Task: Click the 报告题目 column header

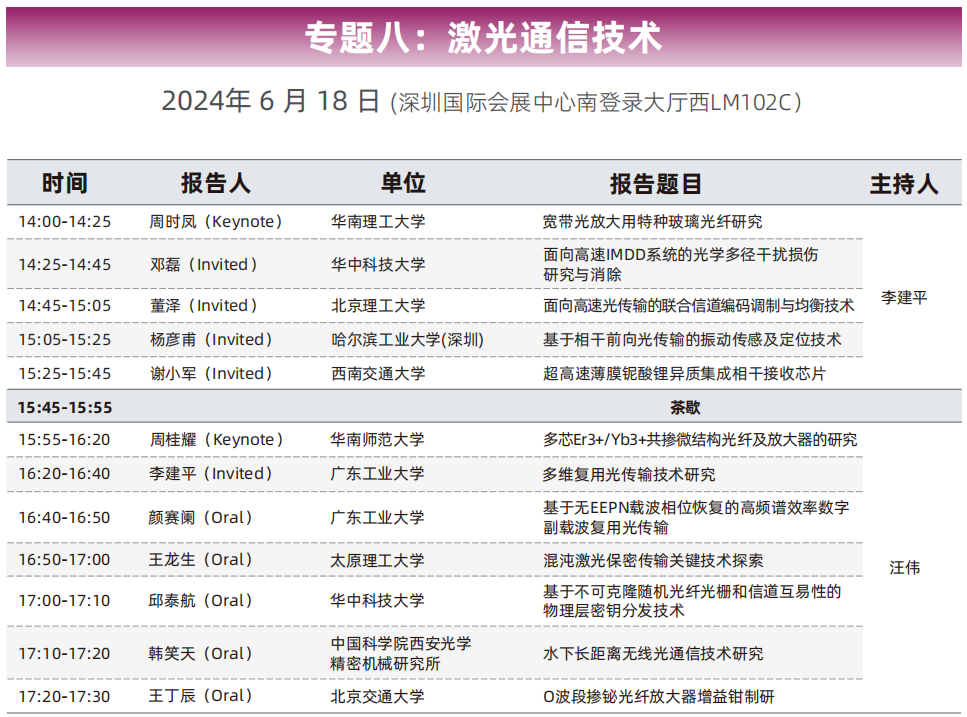Action: [656, 184]
